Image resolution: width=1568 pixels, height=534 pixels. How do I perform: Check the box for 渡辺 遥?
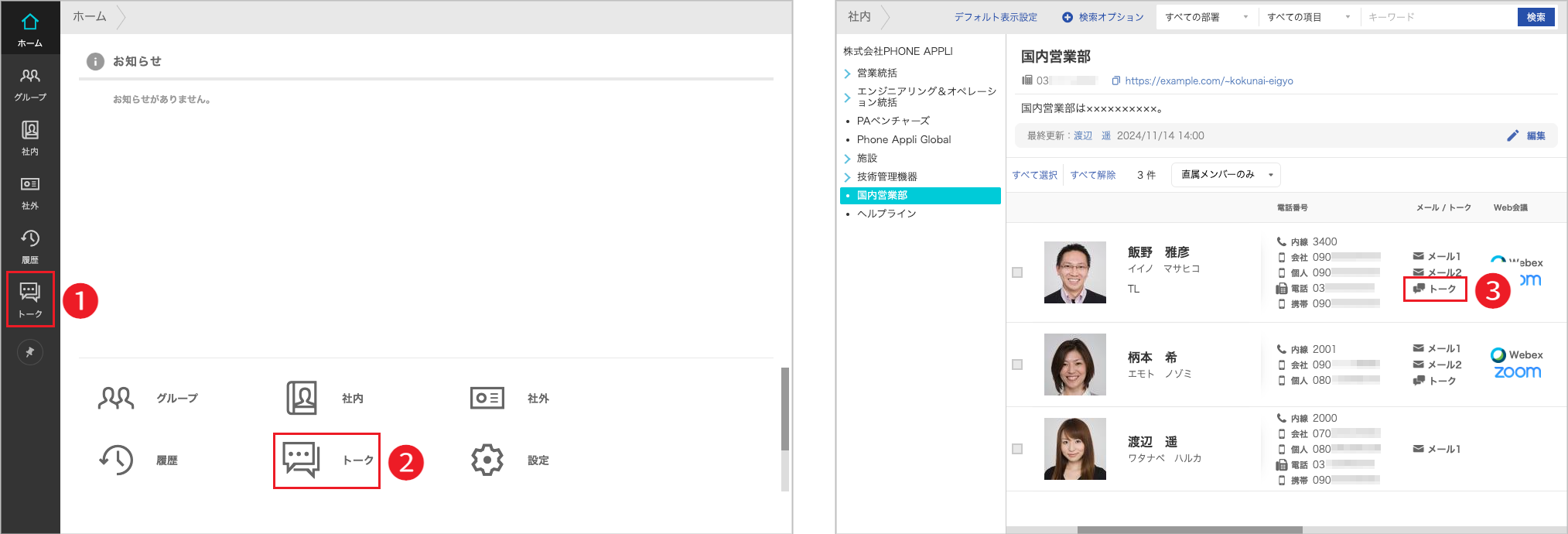[1017, 449]
